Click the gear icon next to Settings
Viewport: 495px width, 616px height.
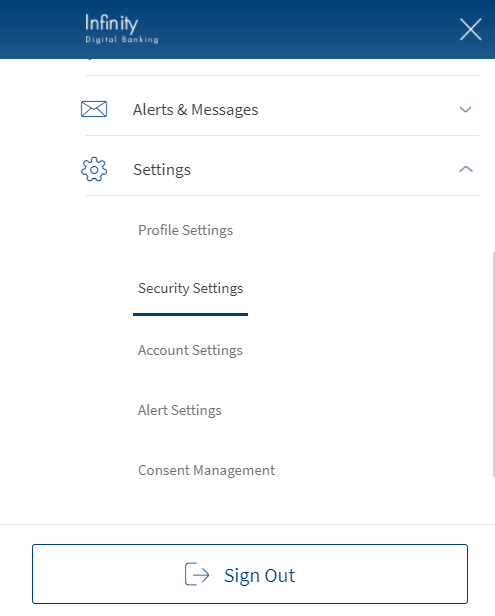coord(94,169)
